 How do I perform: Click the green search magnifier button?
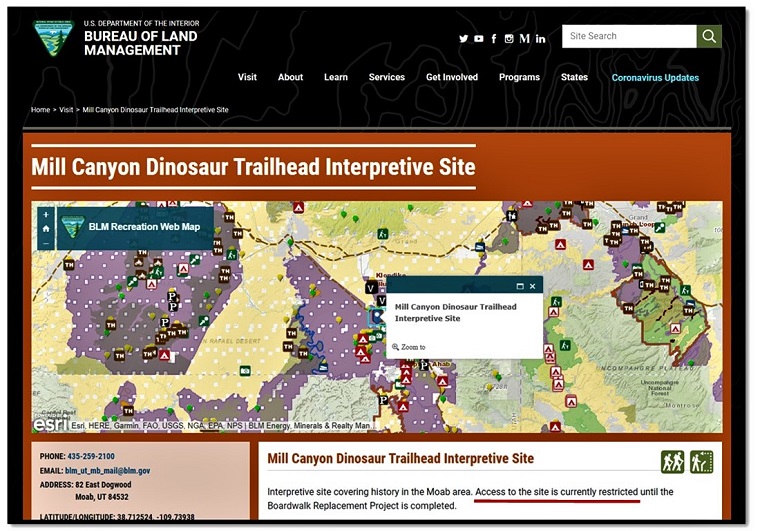709,36
